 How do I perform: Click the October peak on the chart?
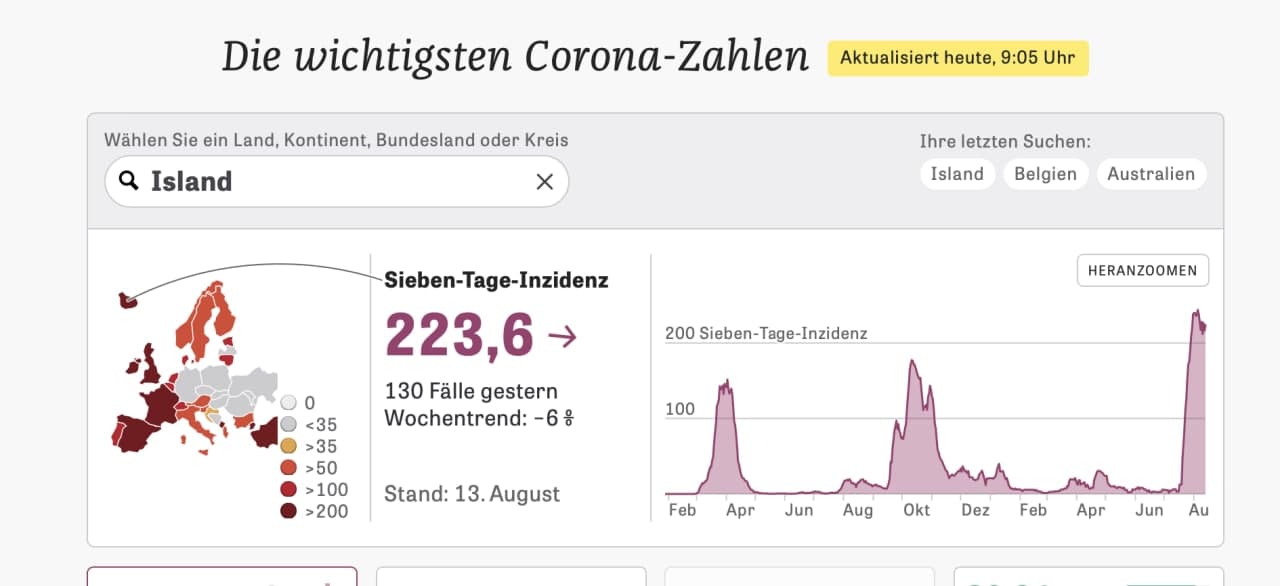point(913,362)
